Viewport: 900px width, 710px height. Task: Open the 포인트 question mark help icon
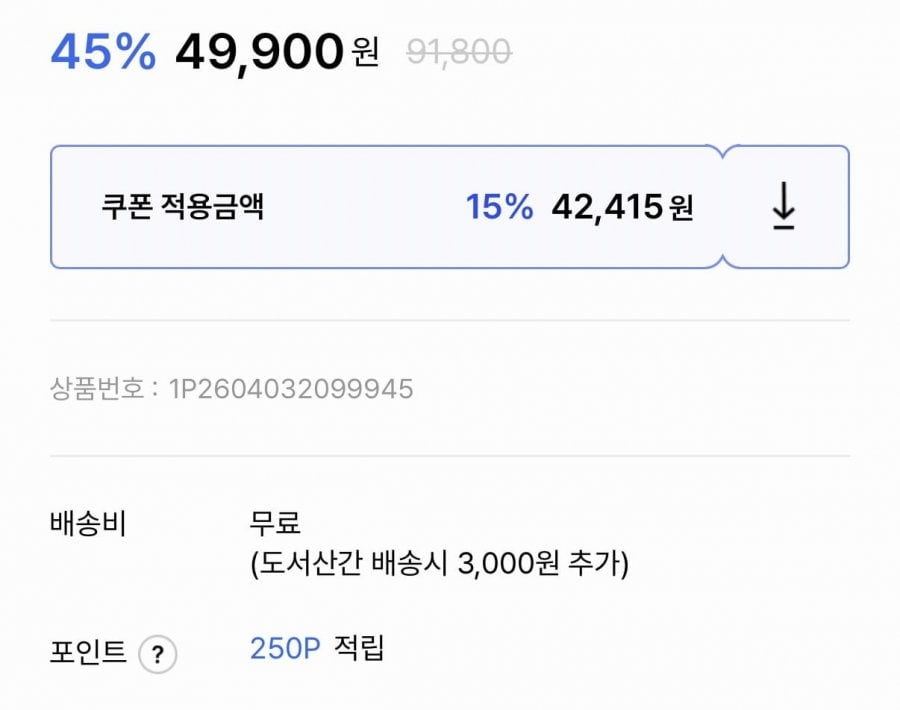[157, 656]
